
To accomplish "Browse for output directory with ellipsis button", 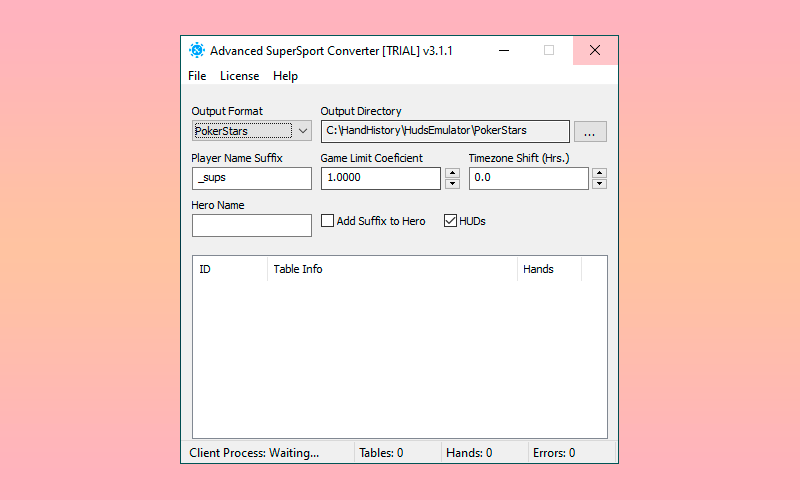I will point(590,131).
